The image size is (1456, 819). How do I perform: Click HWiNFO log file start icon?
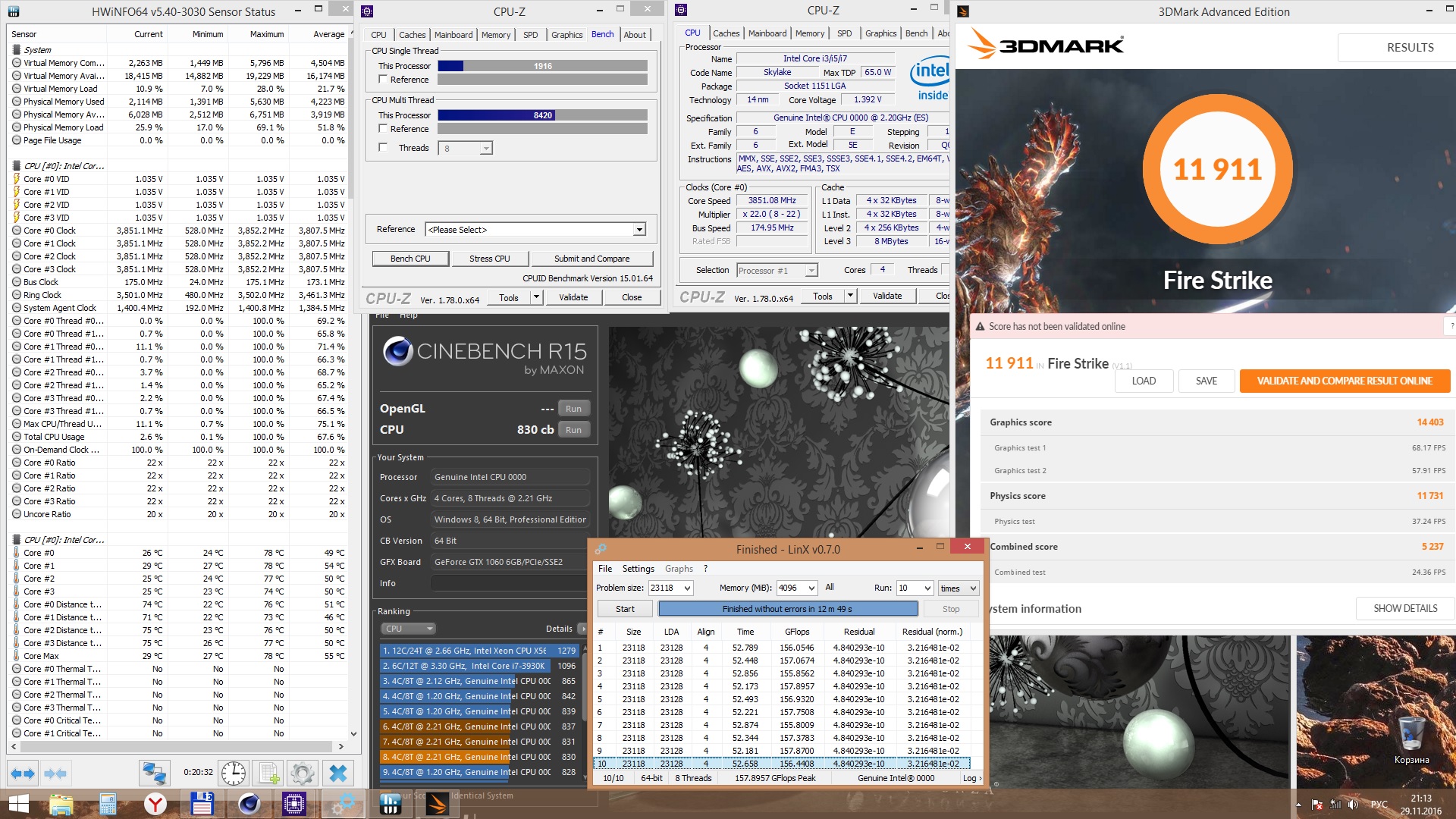pyautogui.click(x=269, y=773)
